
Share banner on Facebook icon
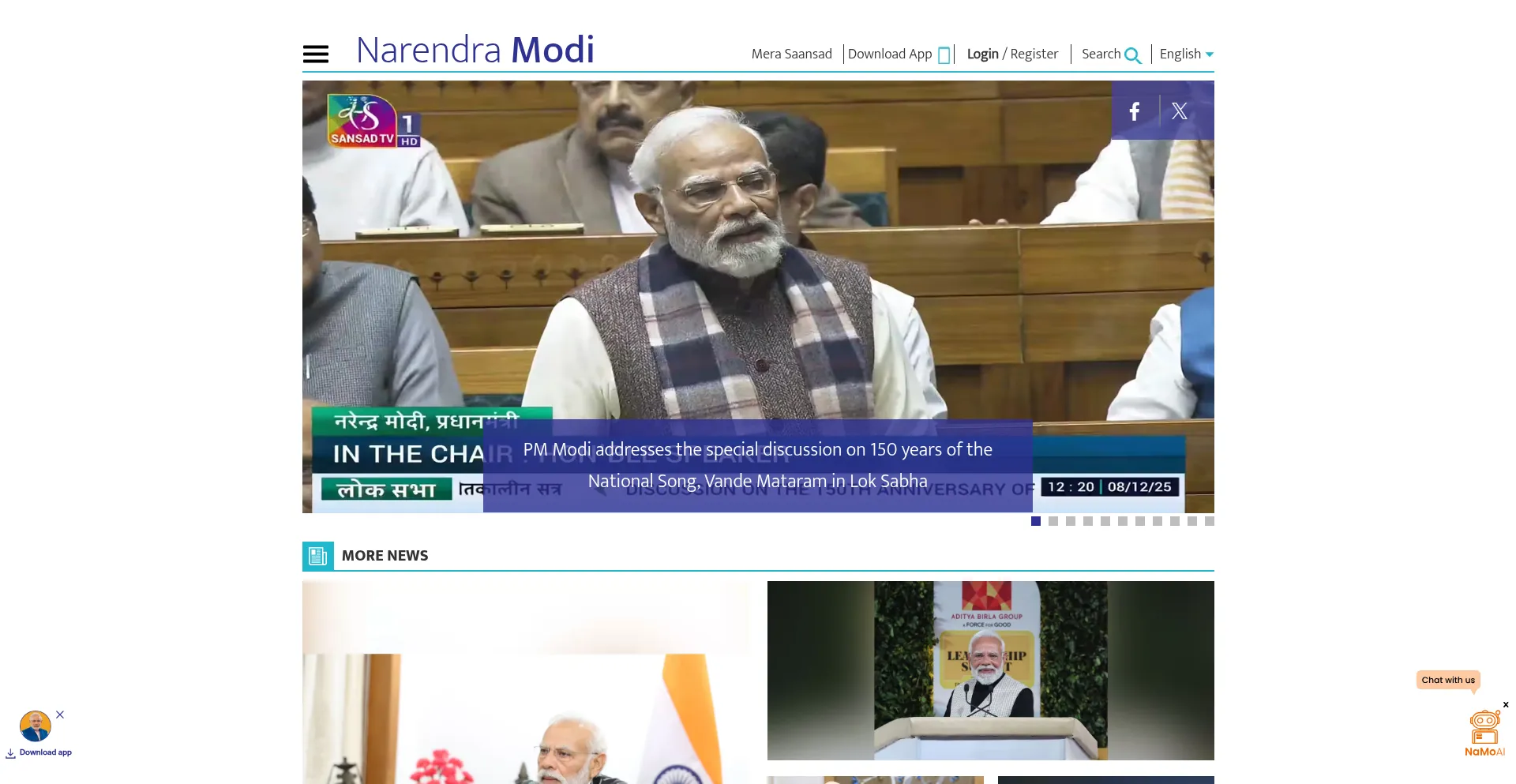tap(1135, 111)
